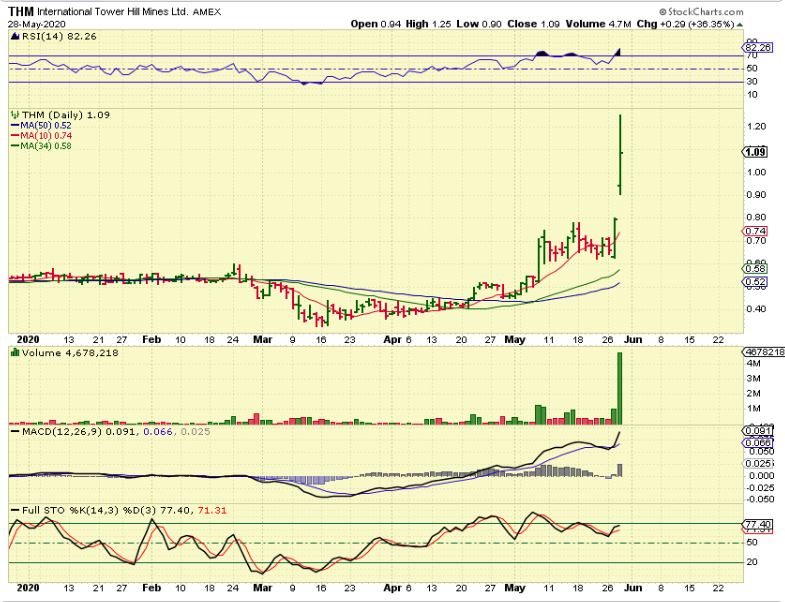This screenshot has height=602, width=785.
Task: Click the 4678218 volume axis tag
Action: click(763, 353)
